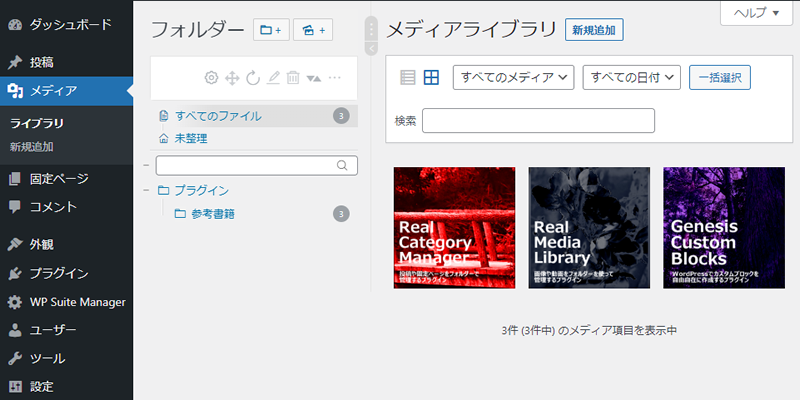The width and height of the screenshot is (800, 400).
Task: Select すべてのファイル in folder tree
Action: [x=254, y=116]
